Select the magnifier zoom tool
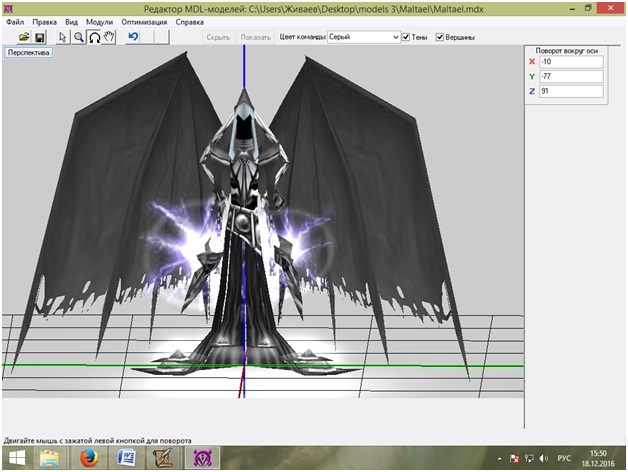Viewport: 628px width, 472px height. (78, 37)
